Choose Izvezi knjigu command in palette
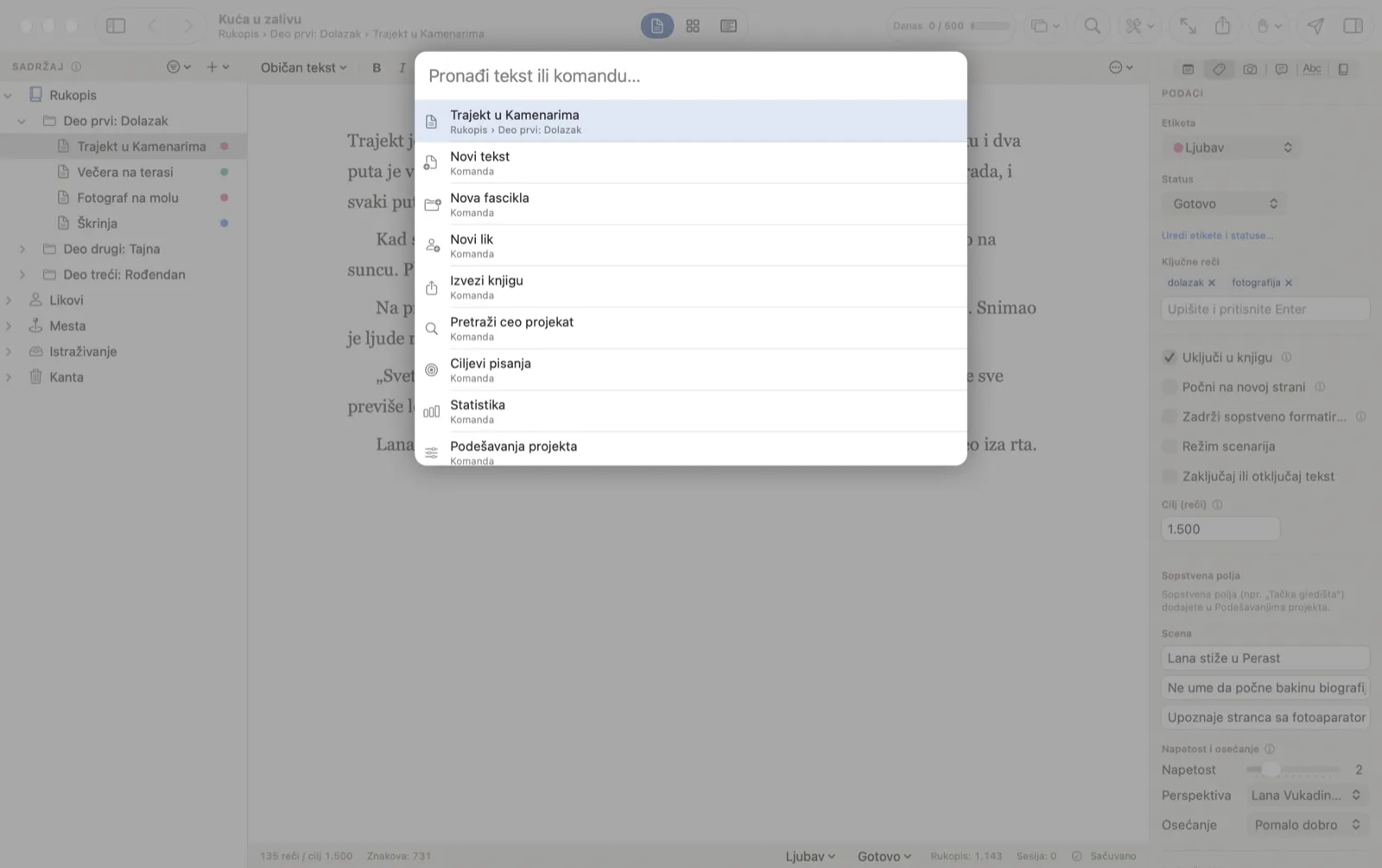This screenshot has width=1382, height=868. tap(691, 287)
